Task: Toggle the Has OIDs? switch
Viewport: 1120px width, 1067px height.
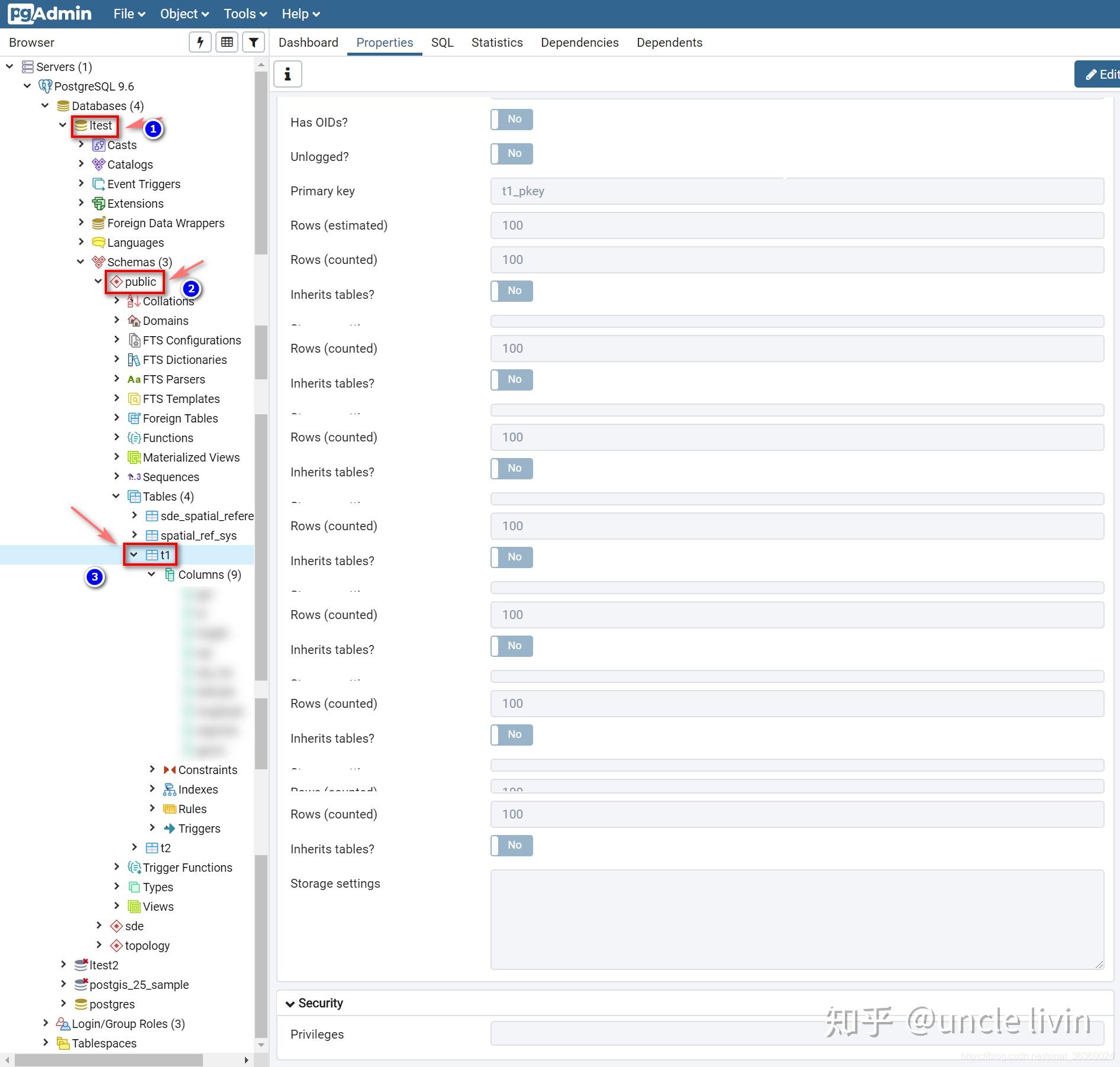Action: pos(511,119)
